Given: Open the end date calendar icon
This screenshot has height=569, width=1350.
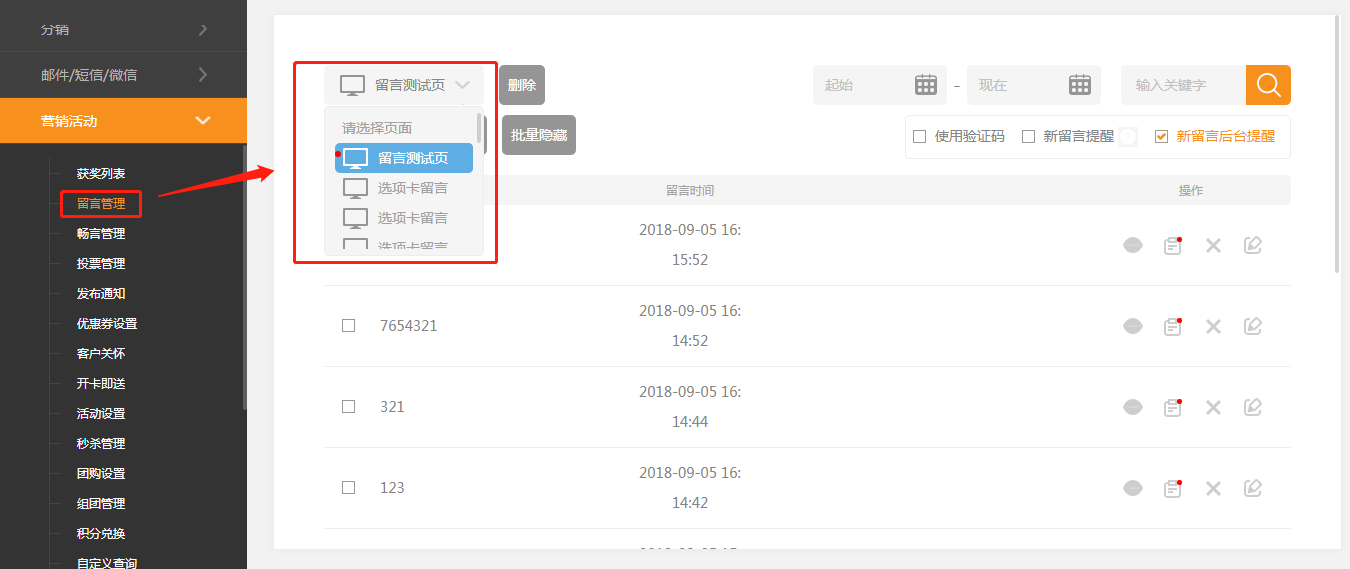Looking at the screenshot, I should (x=1079, y=85).
